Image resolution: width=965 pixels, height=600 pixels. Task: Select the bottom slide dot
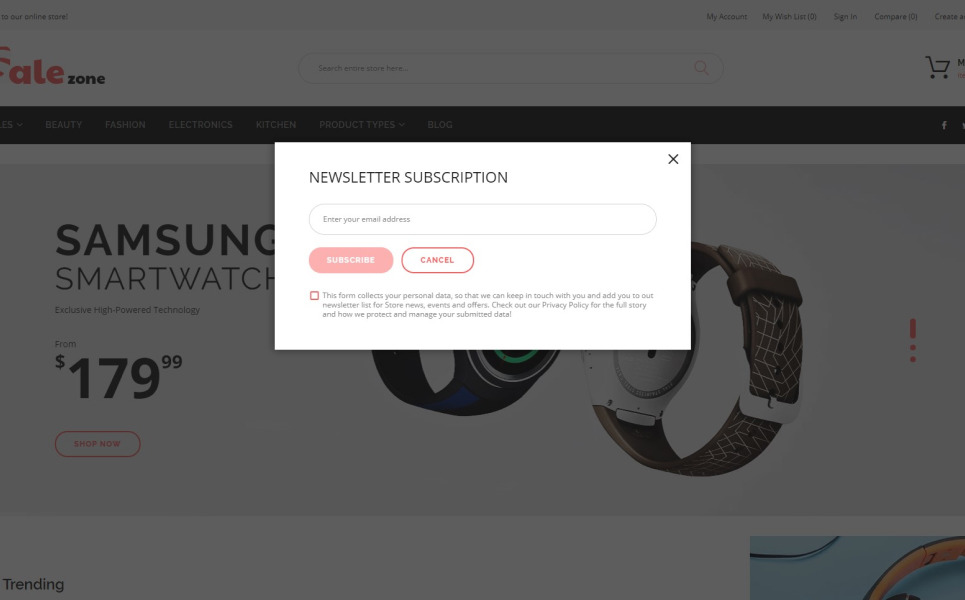[x=913, y=359]
